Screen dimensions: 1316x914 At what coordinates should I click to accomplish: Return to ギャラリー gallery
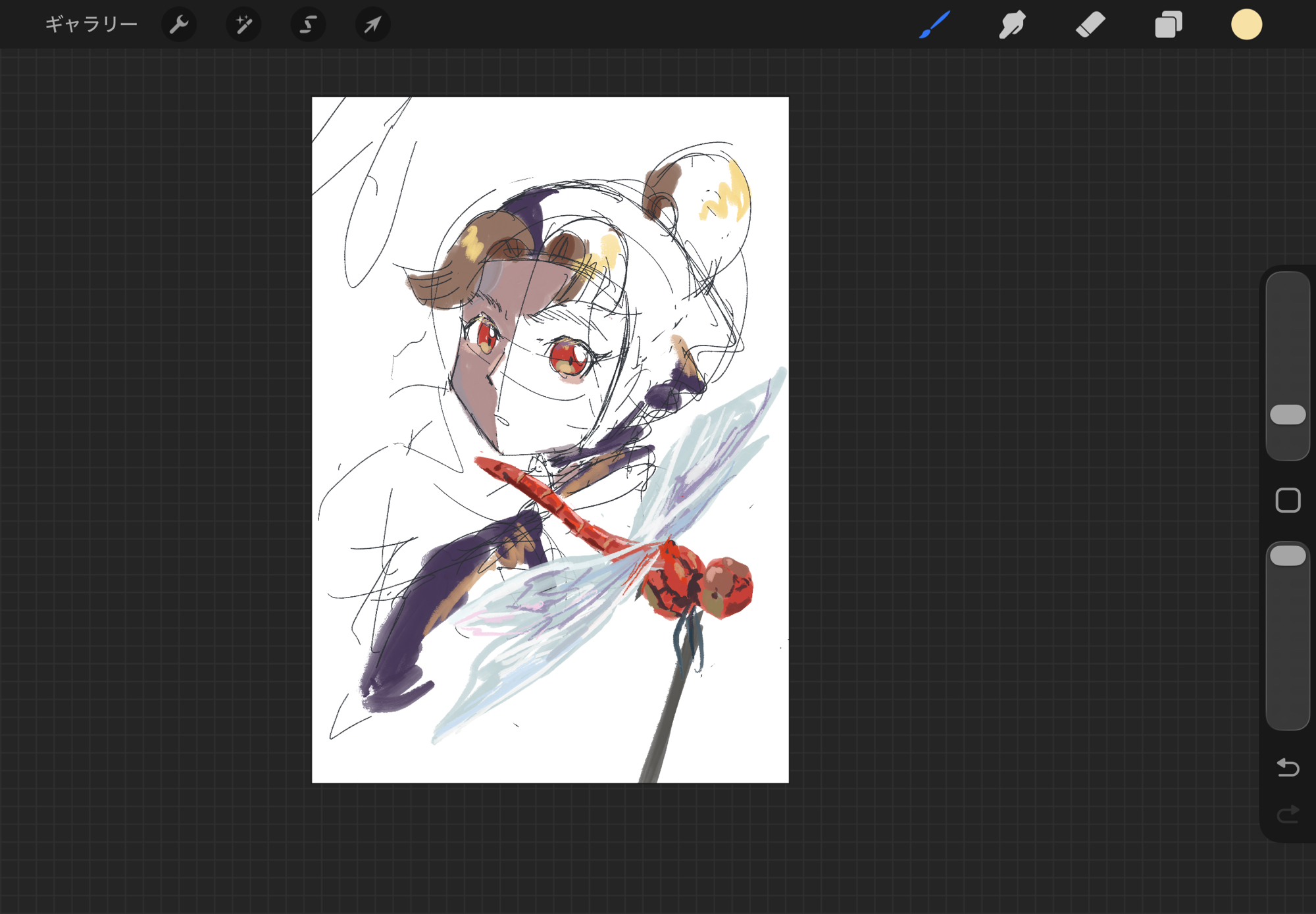click(91, 25)
